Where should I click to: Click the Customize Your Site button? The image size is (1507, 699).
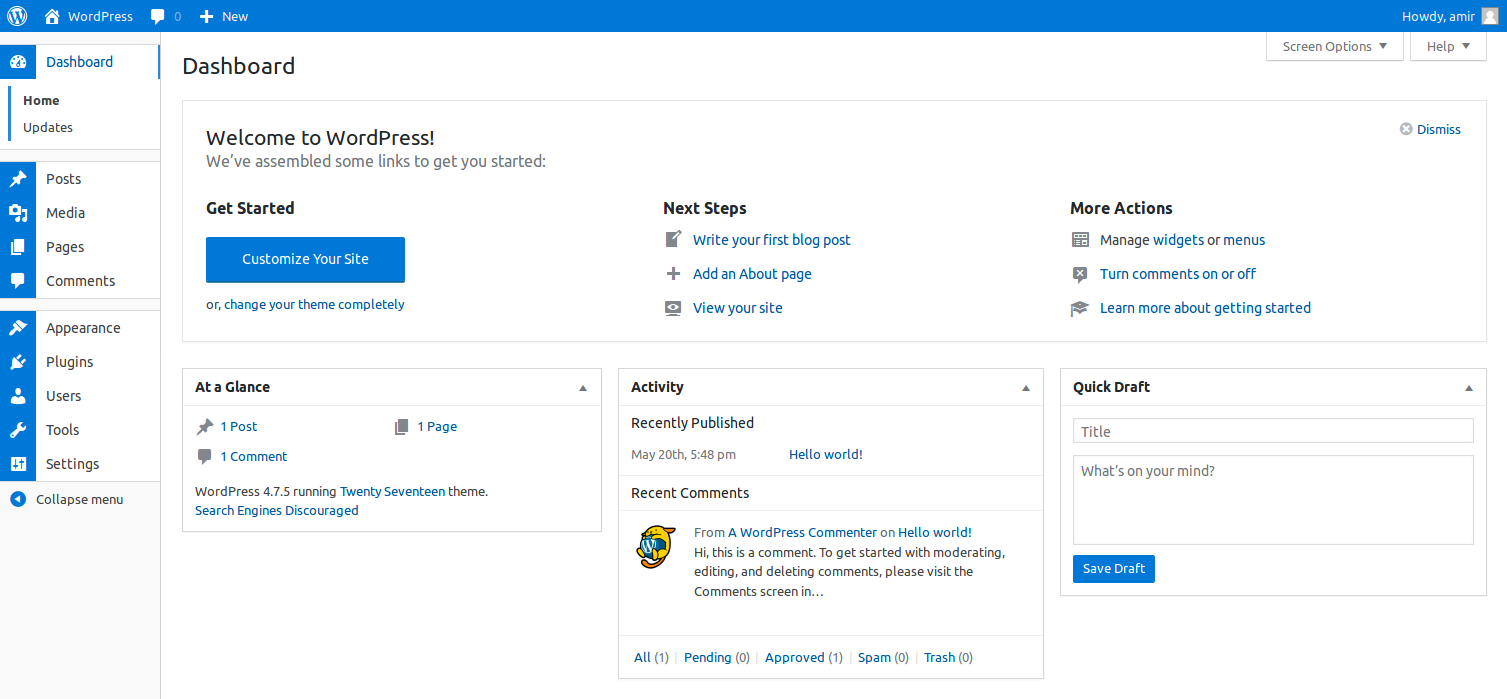click(x=305, y=259)
